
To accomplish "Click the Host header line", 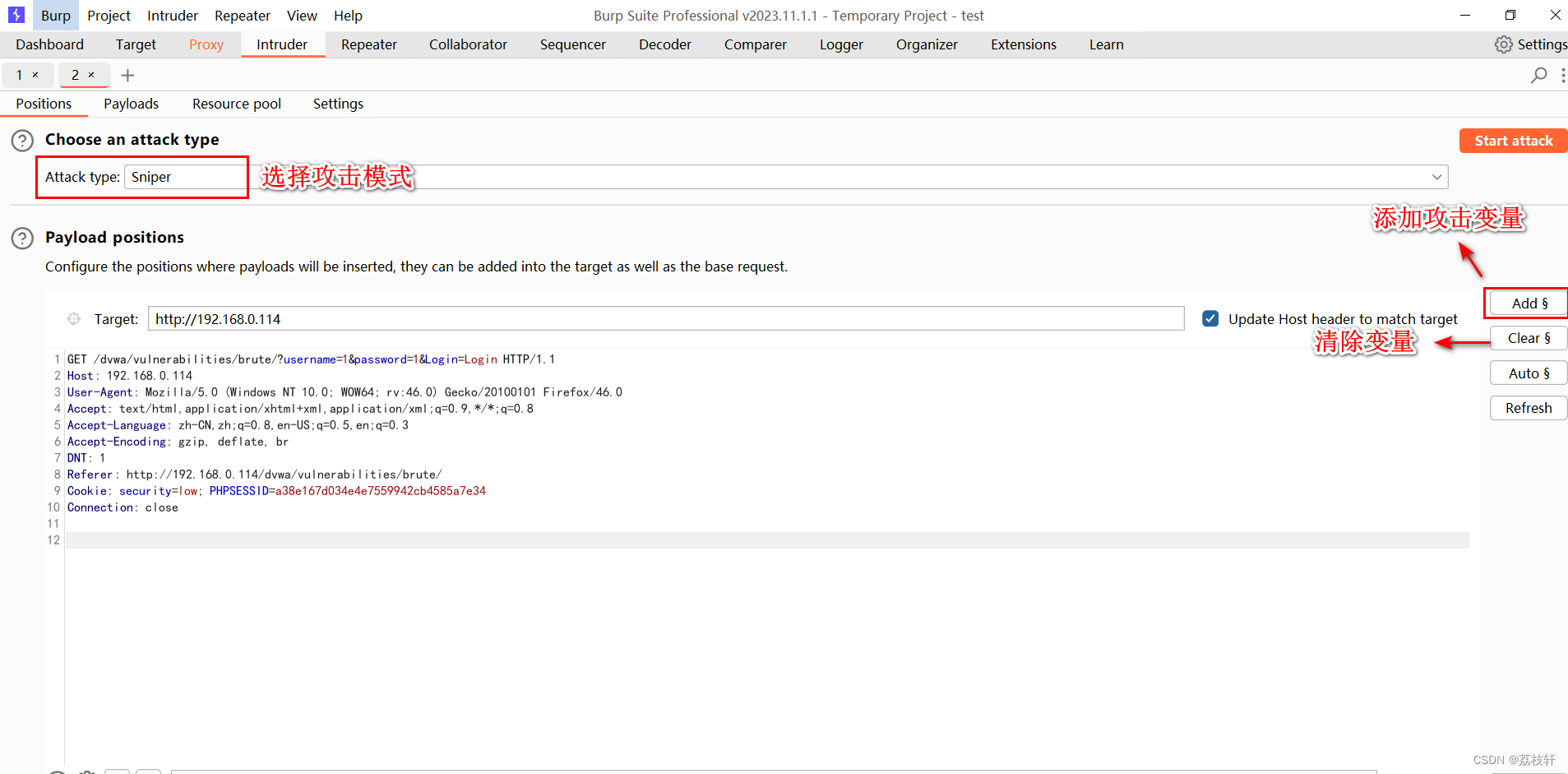I will click(130, 376).
